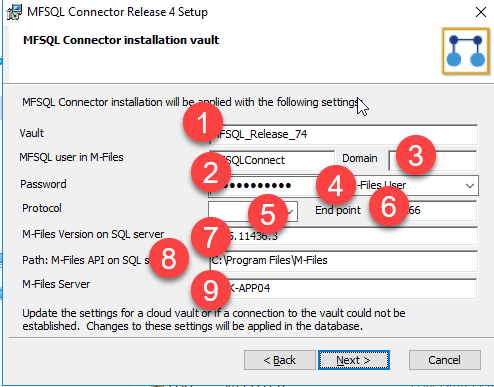Click the M-Files API path field
Viewport: 494px width, 387px height.
(x=343, y=261)
